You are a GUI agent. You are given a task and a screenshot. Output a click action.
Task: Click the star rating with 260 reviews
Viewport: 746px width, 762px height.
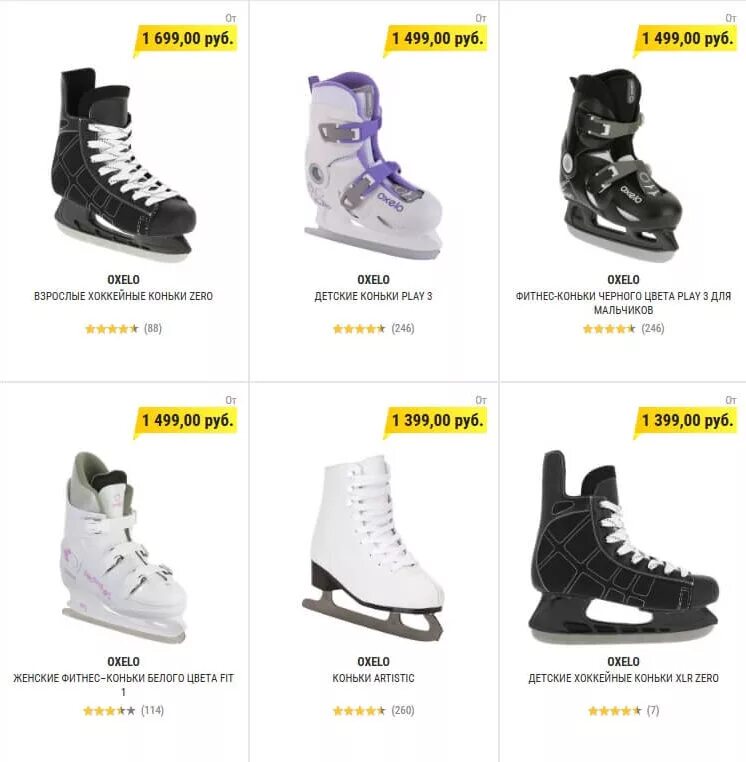click(x=359, y=711)
